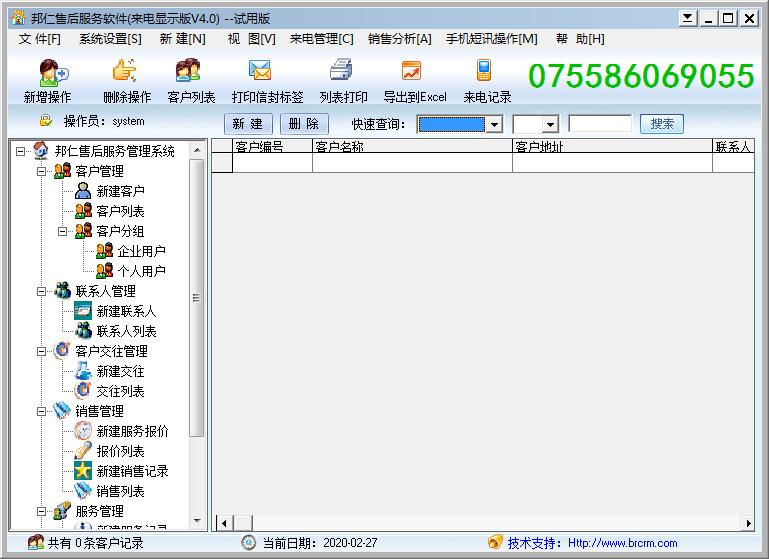
Task: Click the empty cell under 客户名称
Action: 412,163
